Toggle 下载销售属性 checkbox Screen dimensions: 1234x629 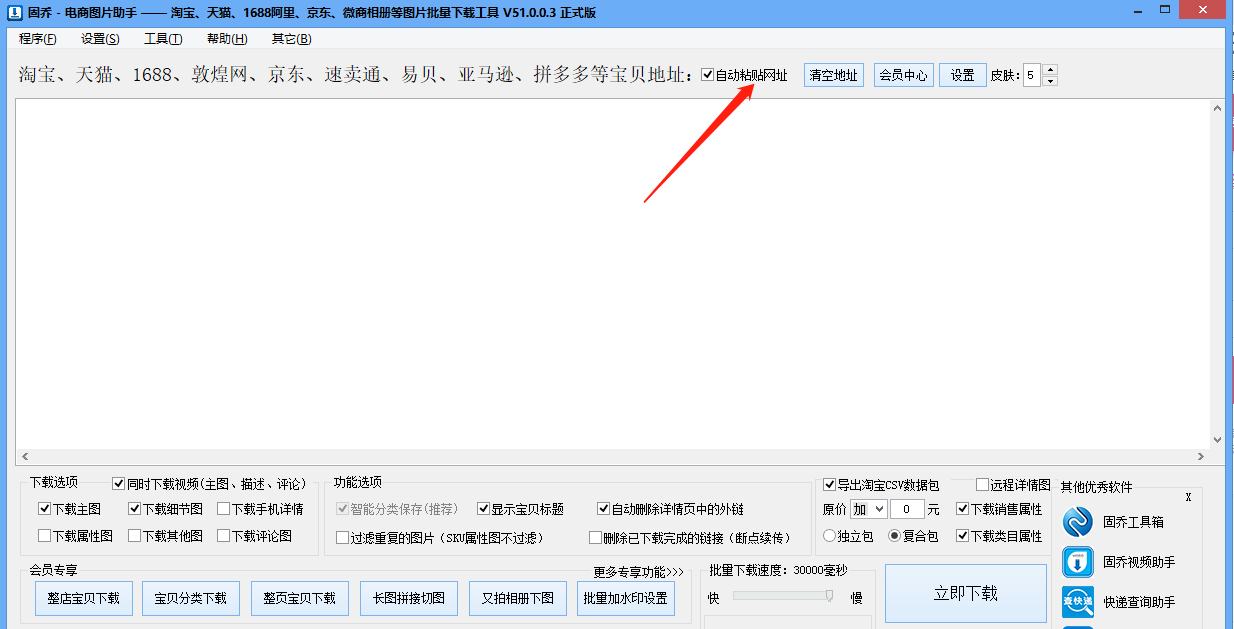coord(962,509)
